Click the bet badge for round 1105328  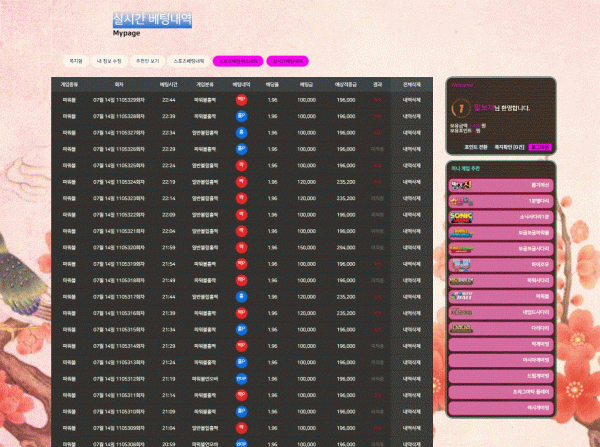point(241,116)
